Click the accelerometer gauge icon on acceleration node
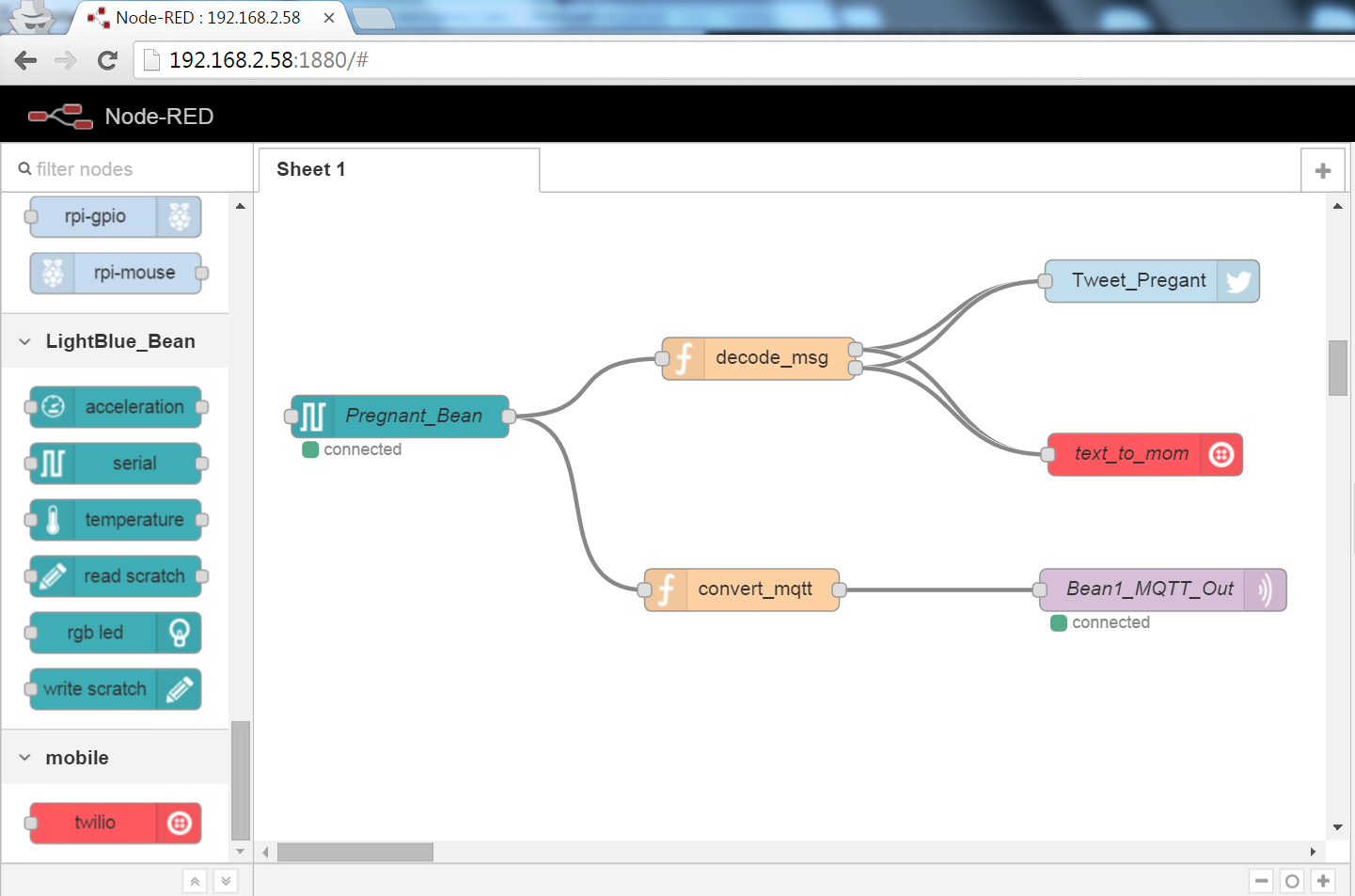 coord(53,407)
